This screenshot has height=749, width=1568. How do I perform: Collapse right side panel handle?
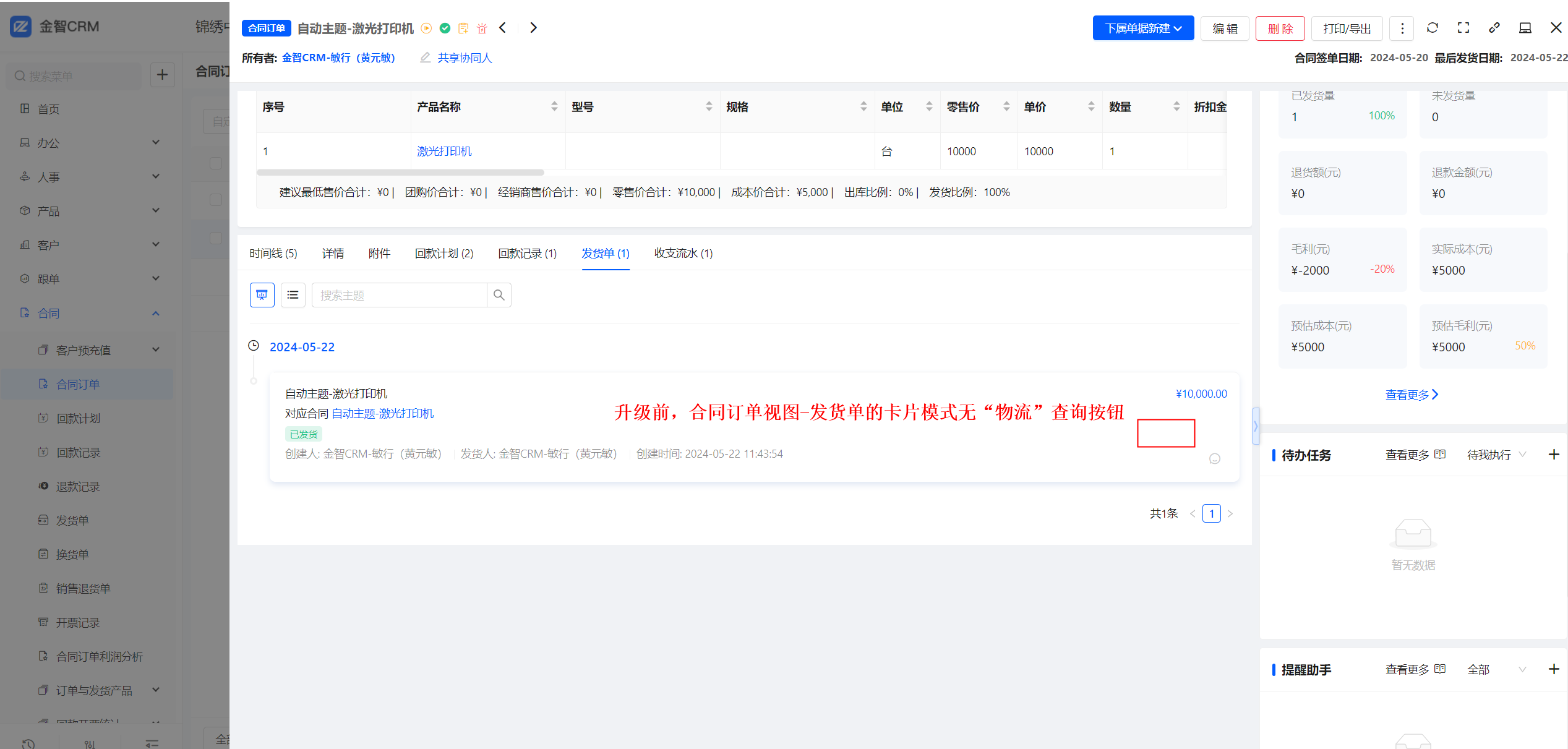(x=1255, y=426)
